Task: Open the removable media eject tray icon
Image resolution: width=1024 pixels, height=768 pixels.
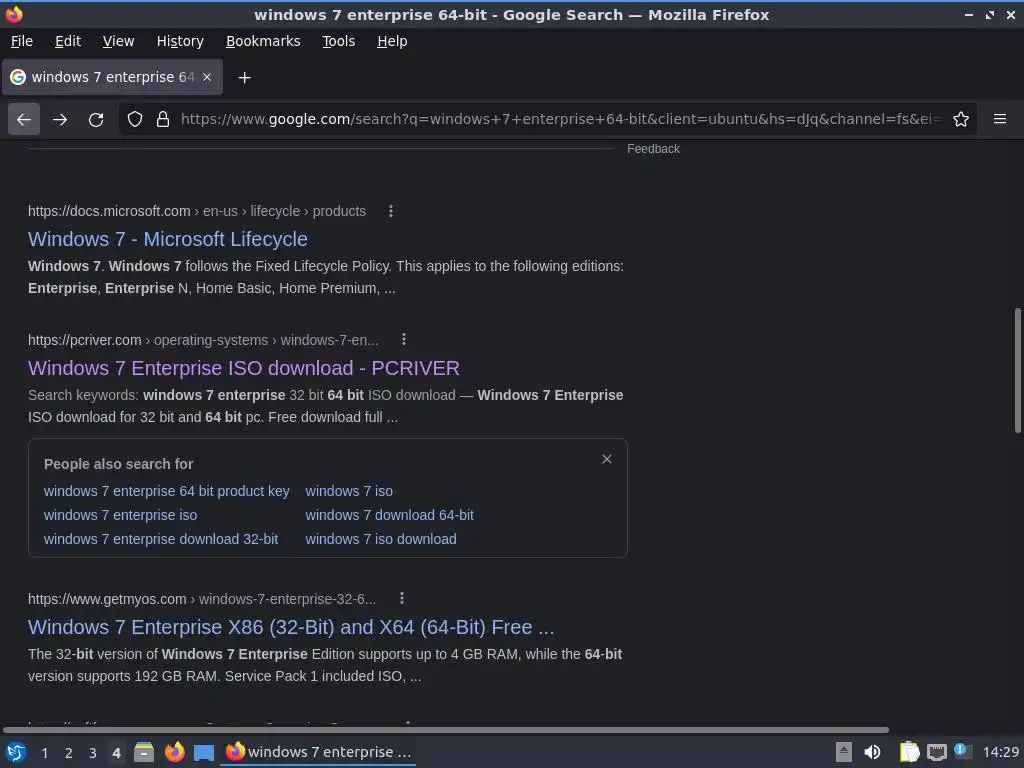Action: (844, 752)
